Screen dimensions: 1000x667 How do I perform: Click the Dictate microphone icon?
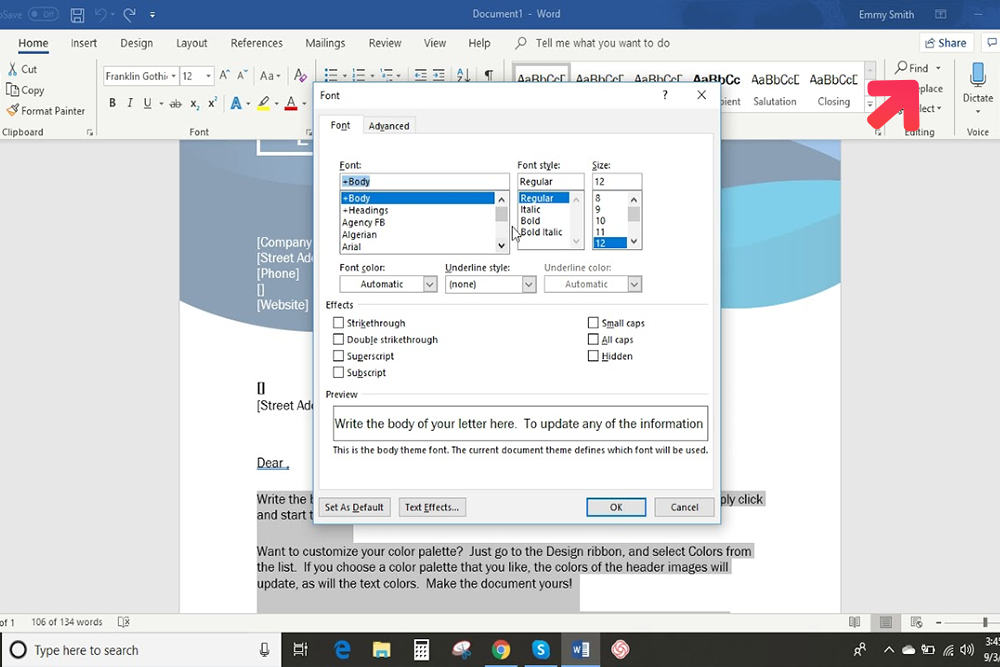coord(978,75)
